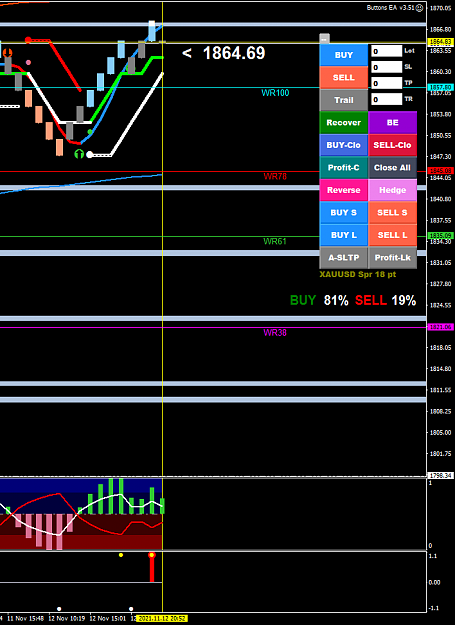Click the SELL-Clo button
Screen dimensions: 455x625
(x=392, y=145)
